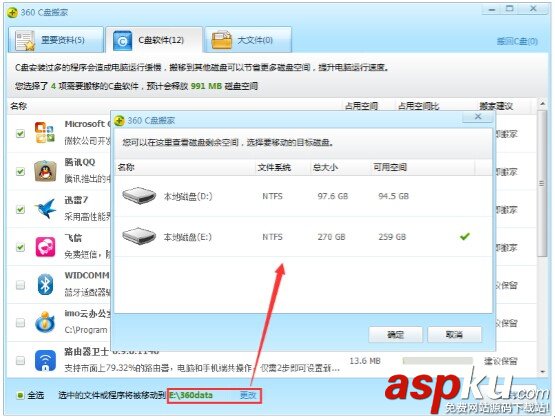Switch to the large files (大文件) tab
The image size is (555, 420).
click(x=248, y=40)
